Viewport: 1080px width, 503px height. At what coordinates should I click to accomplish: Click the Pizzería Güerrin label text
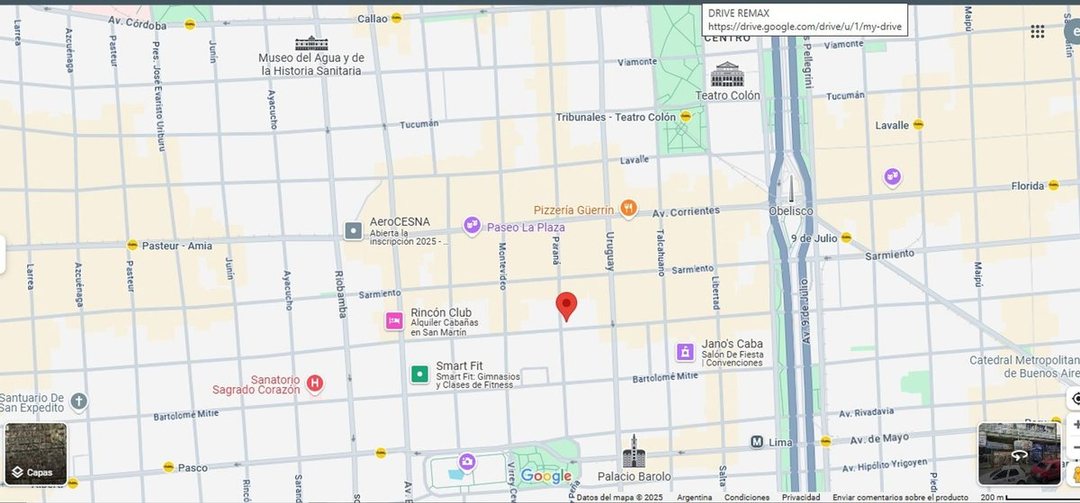[574, 209]
